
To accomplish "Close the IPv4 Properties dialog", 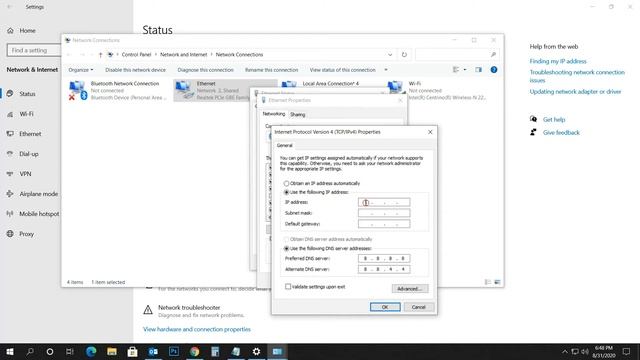I will 430,132.
